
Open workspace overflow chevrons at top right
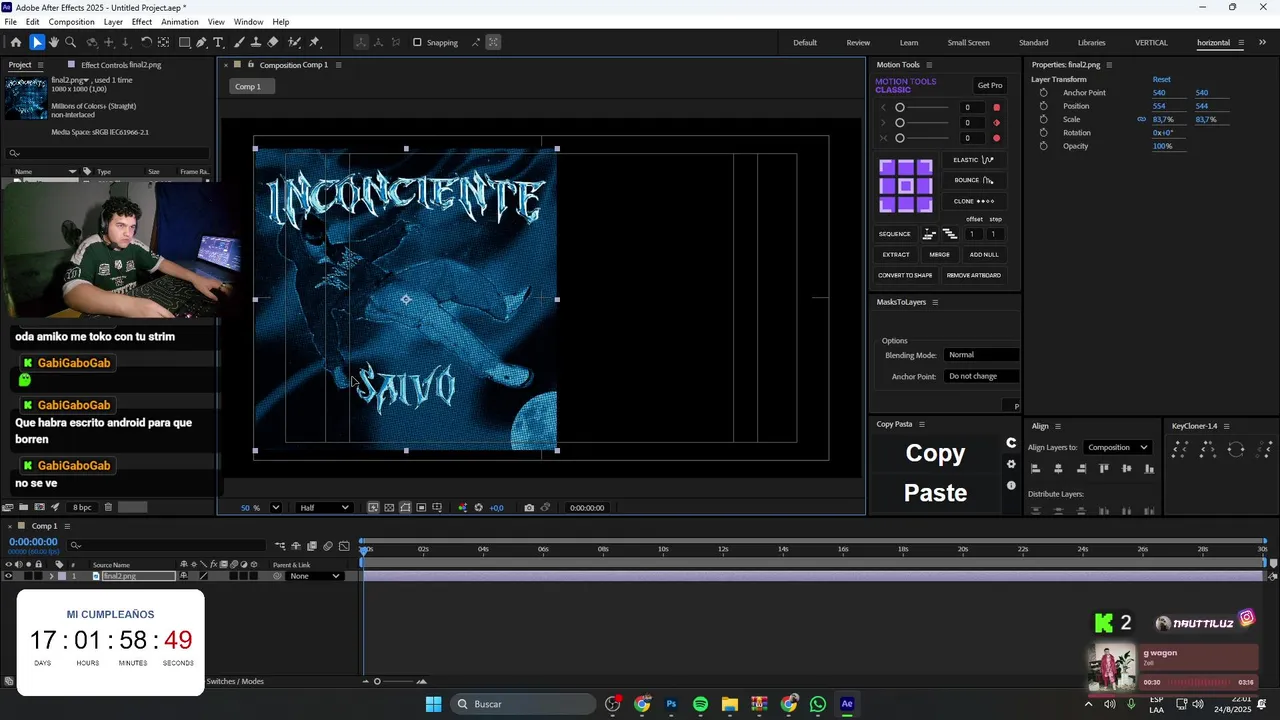pyautogui.click(x=1263, y=42)
